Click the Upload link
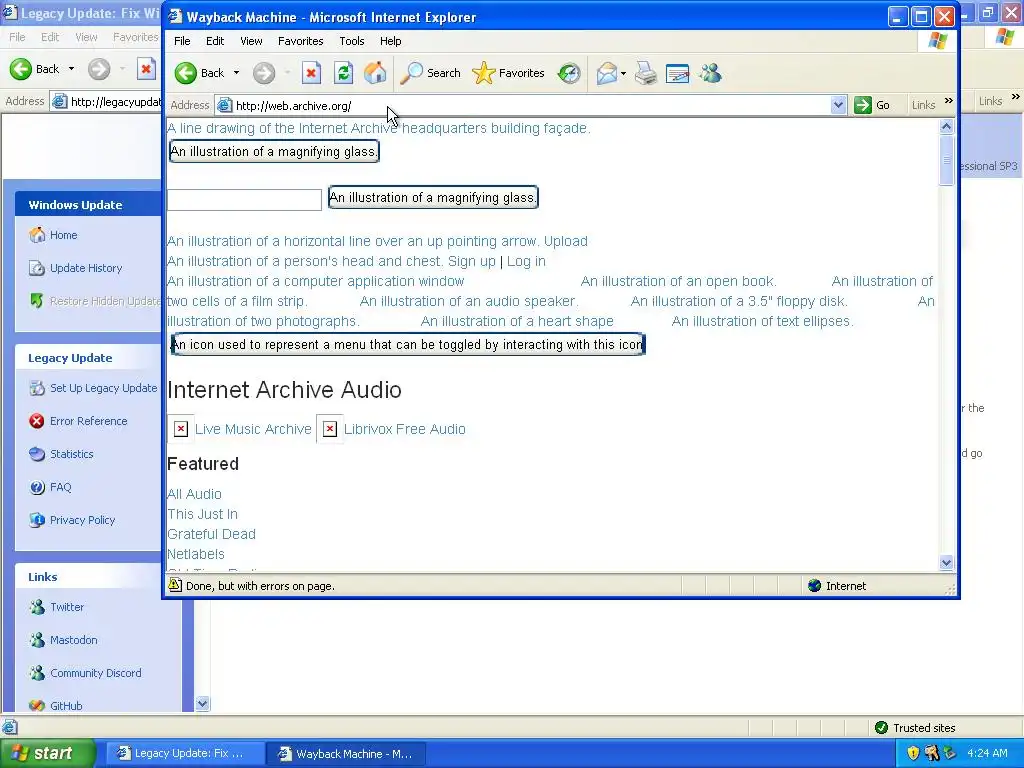 [566, 242]
